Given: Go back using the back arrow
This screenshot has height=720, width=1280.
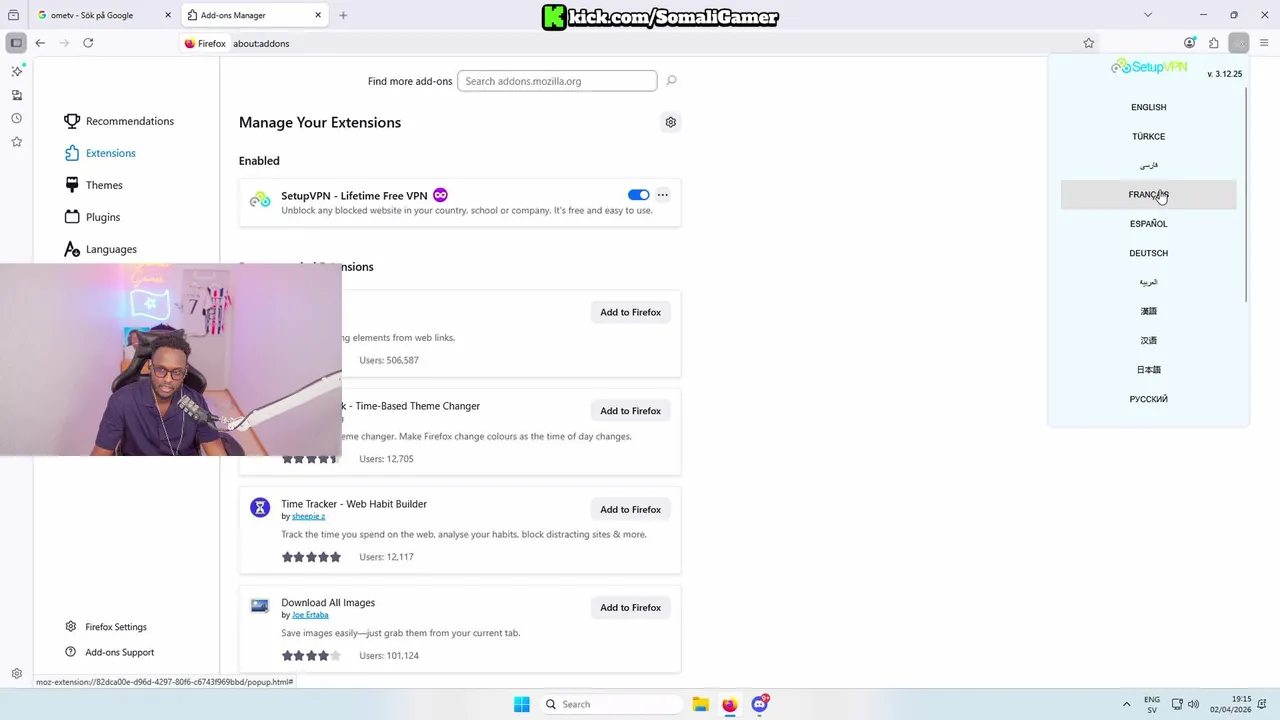Looking at the screenshot, I should click(x=40, y=43).
